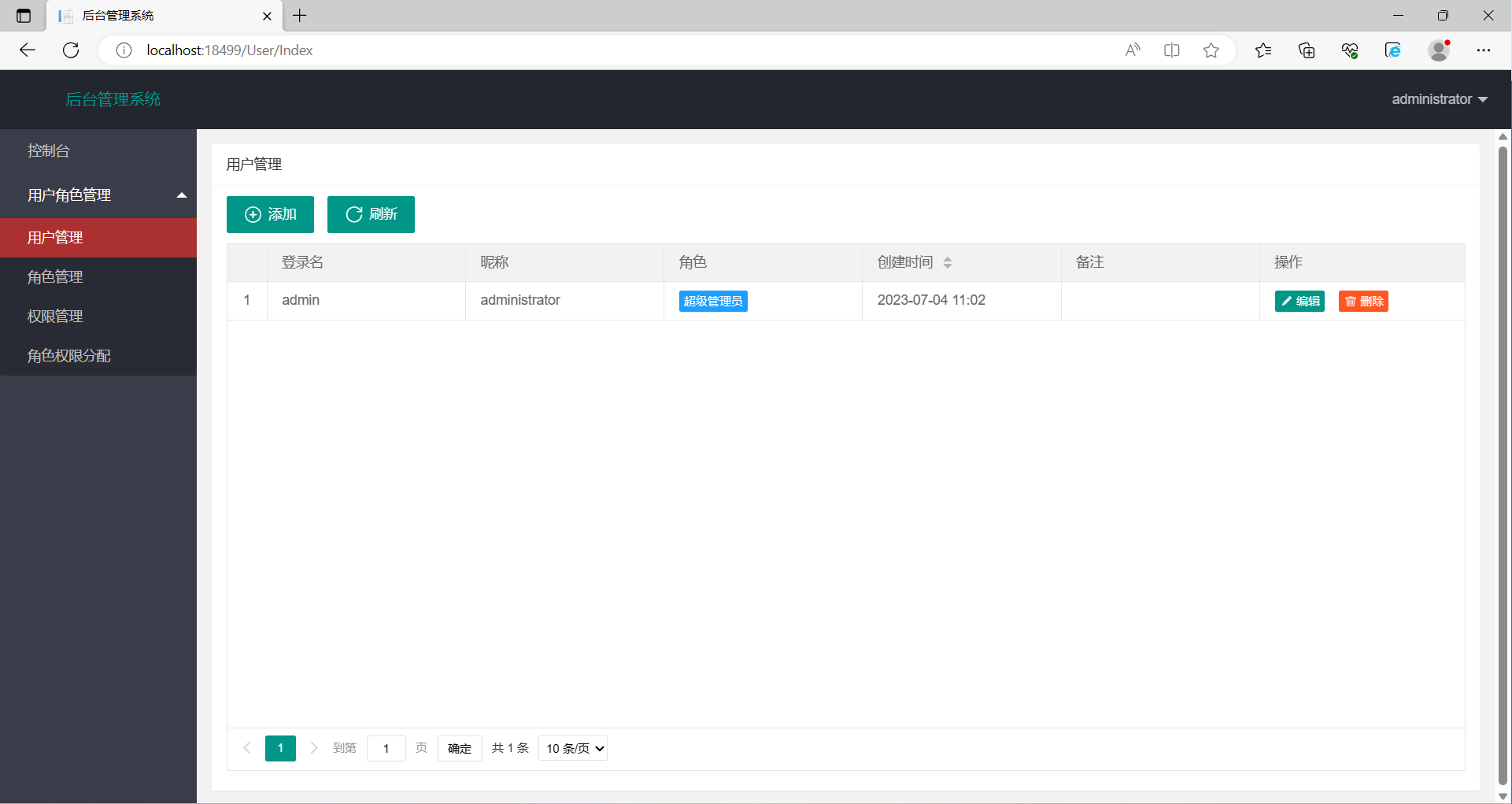Screen dimensions: 1512x804
Task: Close the 后台管理系统 tab
Action: click(267, 16)
